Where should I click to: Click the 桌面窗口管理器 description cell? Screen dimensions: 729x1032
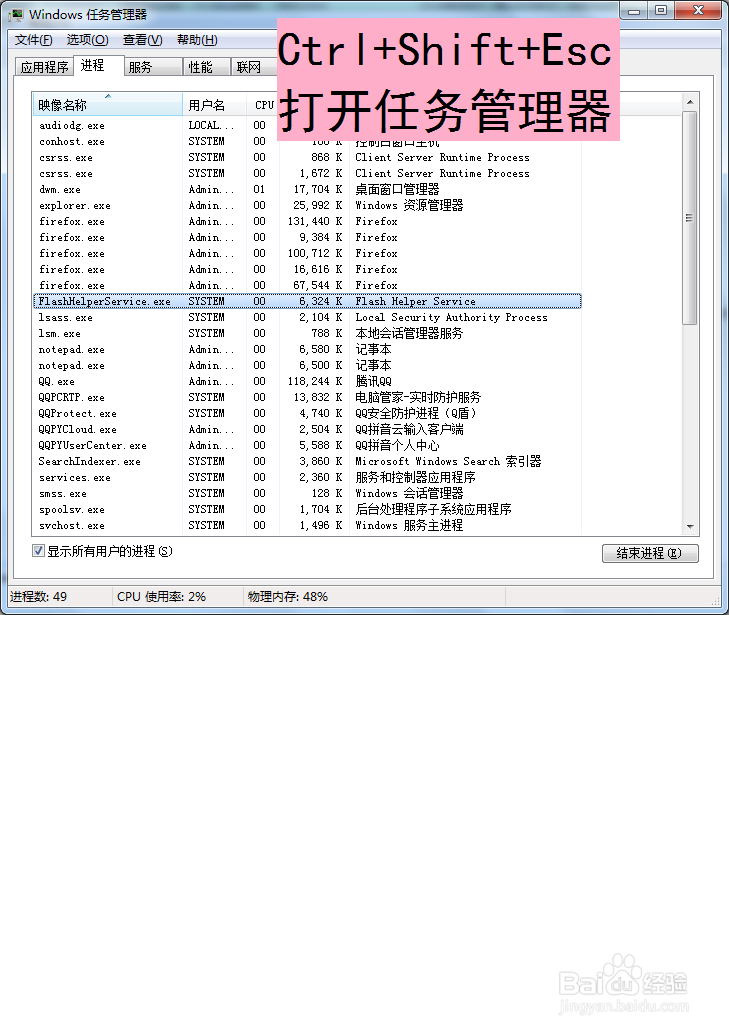tap(397, 190)
